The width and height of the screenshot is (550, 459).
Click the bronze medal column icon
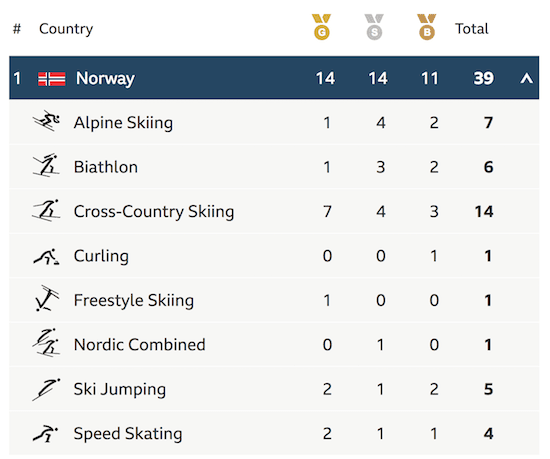[x=427, y=27]
